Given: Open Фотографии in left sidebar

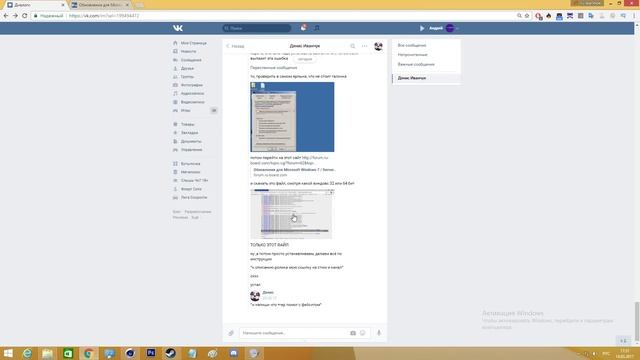Looking at the screenshot, I should (x=191, y=85).
